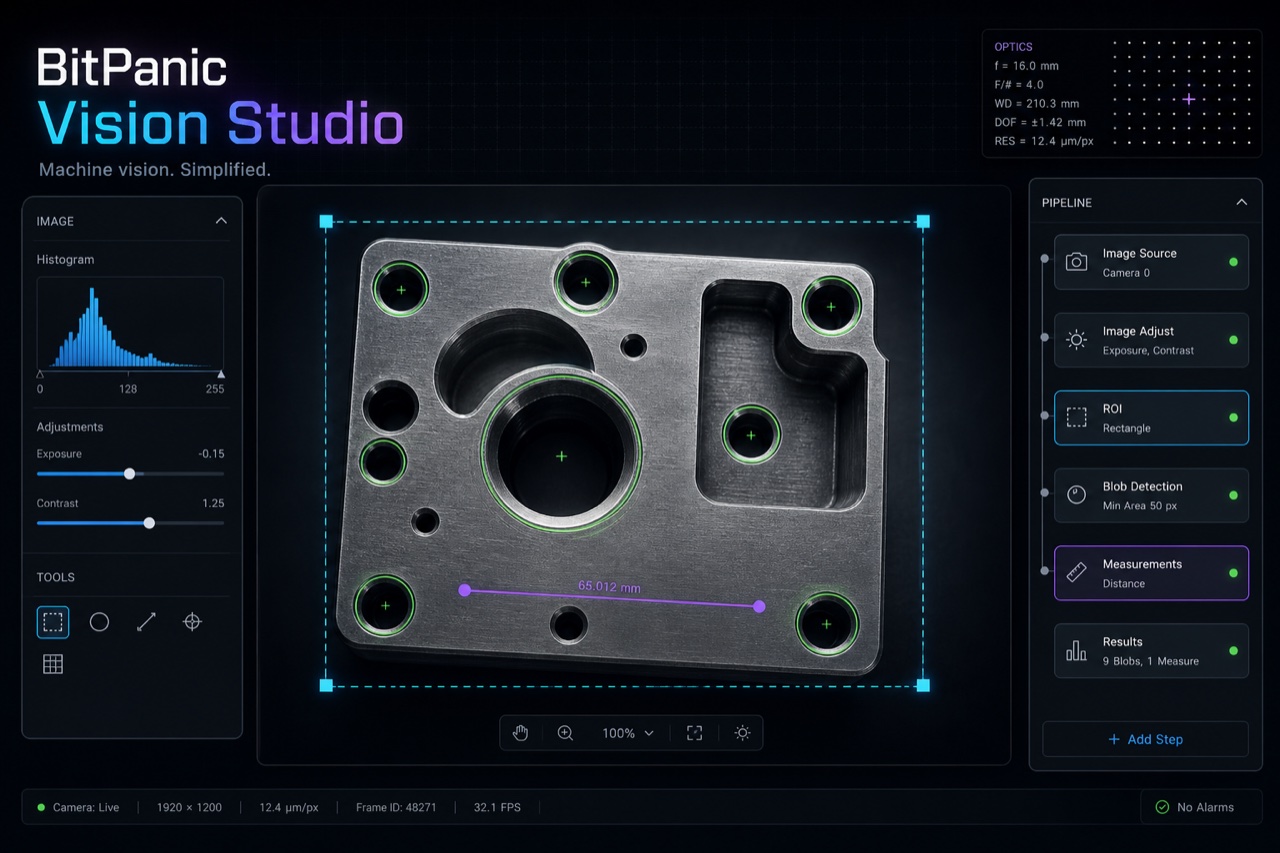Image resolution: width=1280 pixels, height=853 pixels.
Task: Select the ROI Rectangle pipeline step
Action: coord(1151,418)
